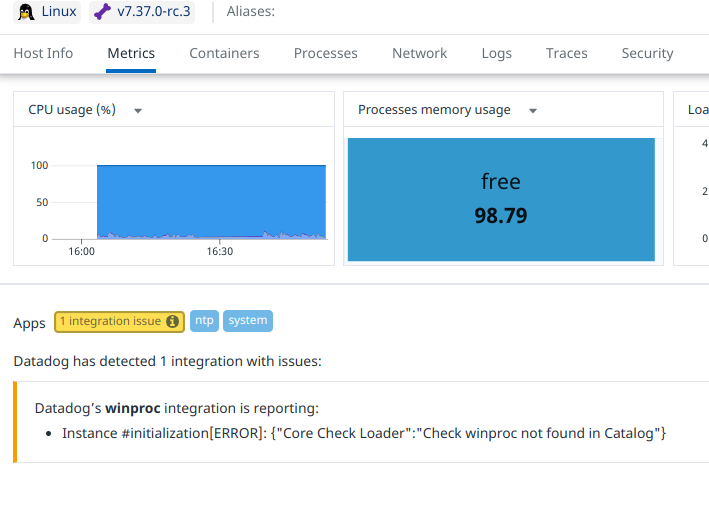
Task: Click the Processes memory usage title
Action: [434, 110]
